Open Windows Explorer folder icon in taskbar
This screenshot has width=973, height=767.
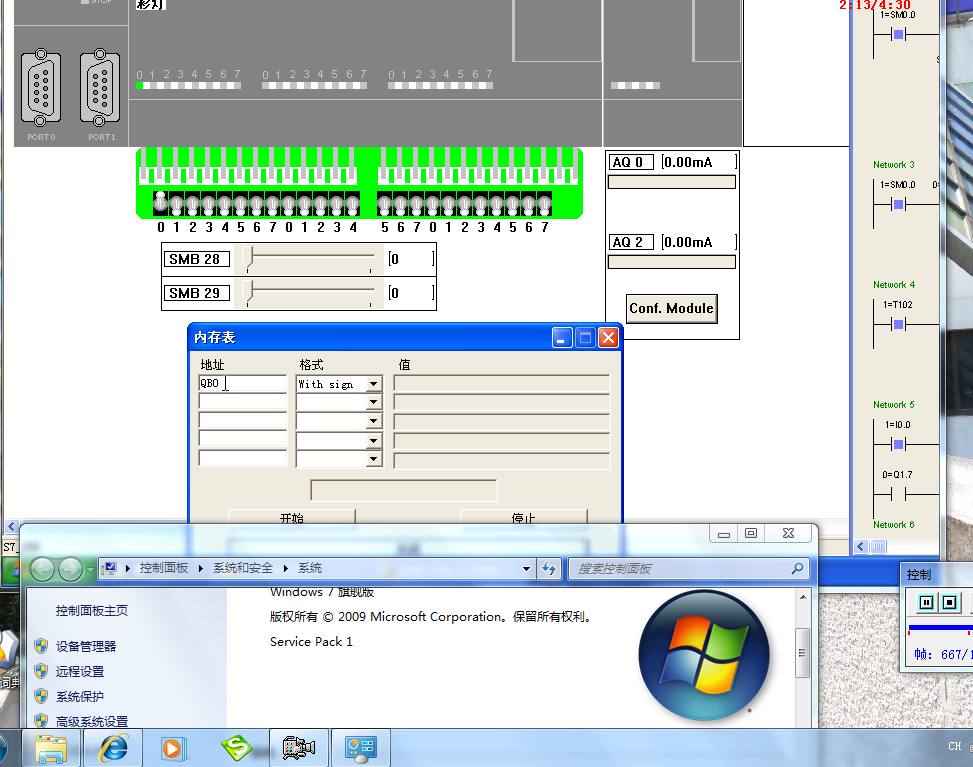point(51,747)
